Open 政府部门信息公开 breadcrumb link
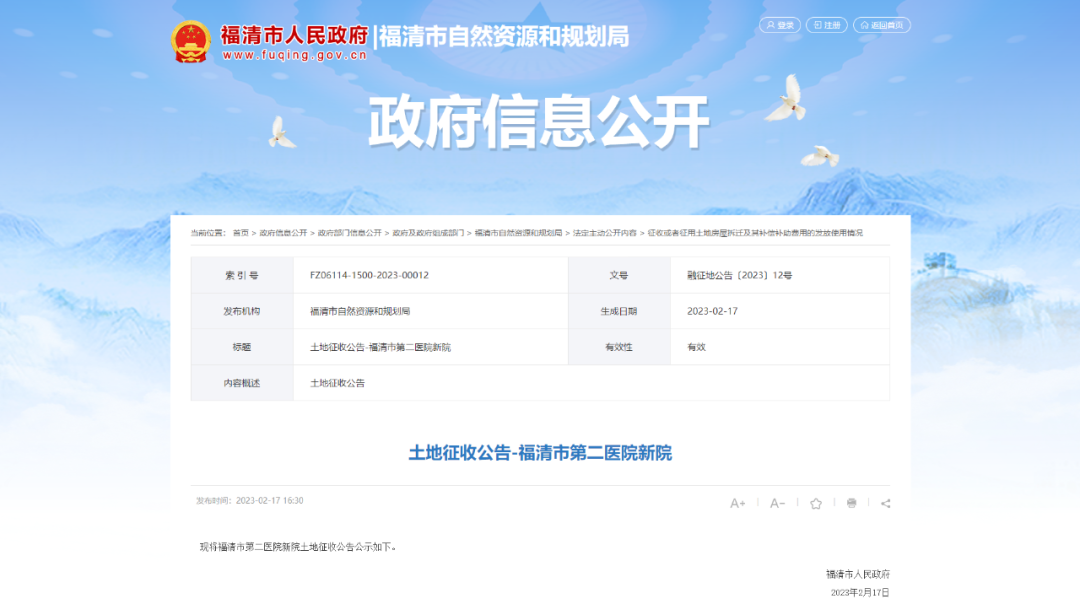Viewport: 1080px width, 615px height. pyautogui.click(x=350, y=233)
